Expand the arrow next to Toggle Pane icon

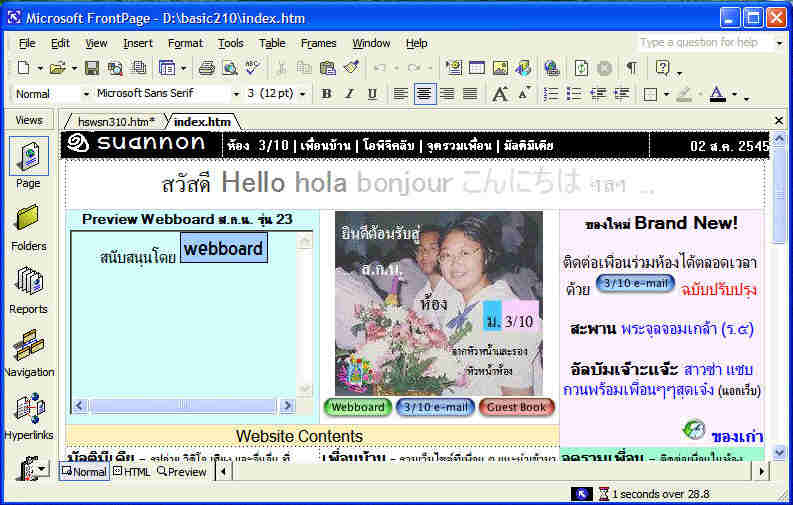point(183,68)
